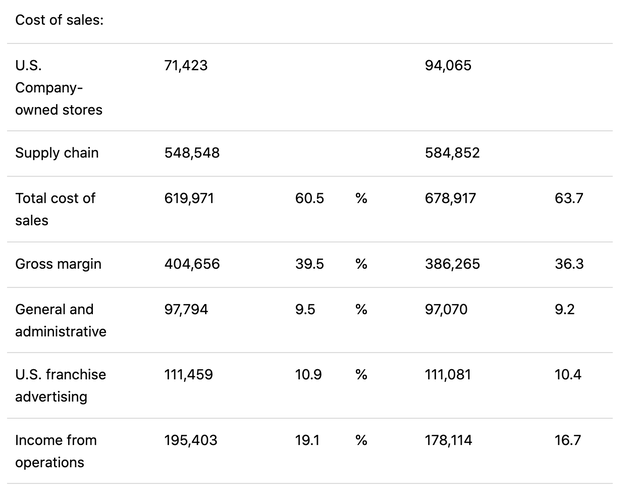Click the 36.3 percentage cell

coord(569,264)
